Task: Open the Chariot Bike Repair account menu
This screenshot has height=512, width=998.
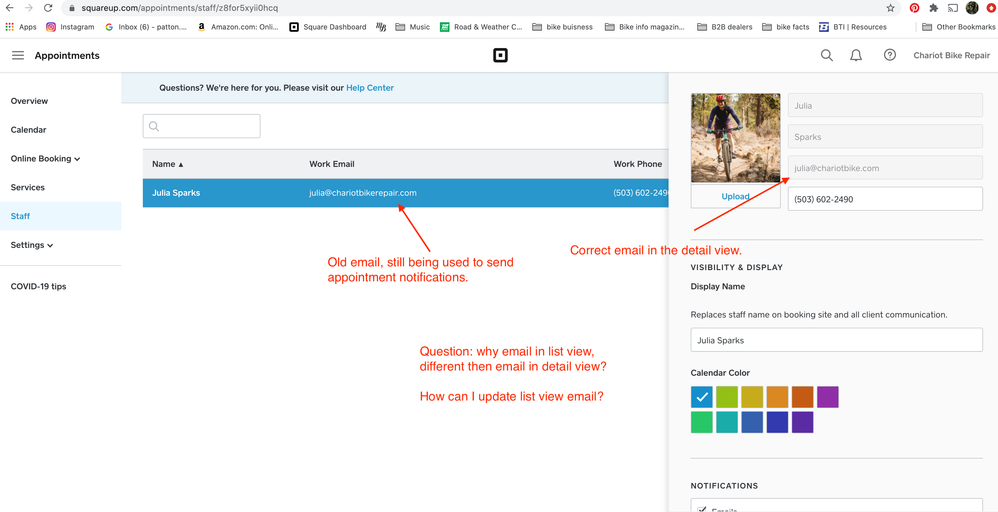Action: [x=952, y=55]
